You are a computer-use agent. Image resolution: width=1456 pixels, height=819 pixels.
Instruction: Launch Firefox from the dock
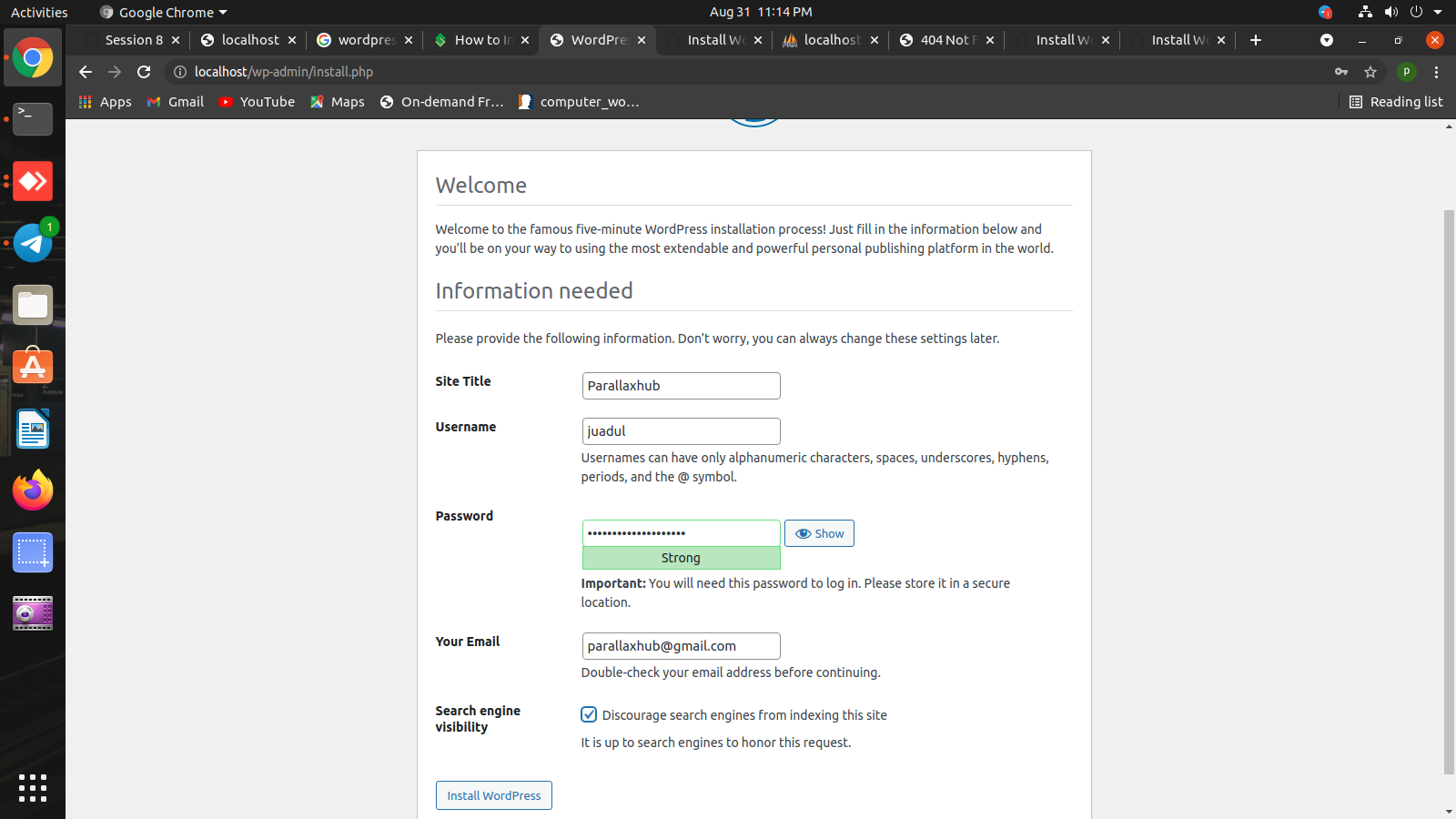(33, 490)
